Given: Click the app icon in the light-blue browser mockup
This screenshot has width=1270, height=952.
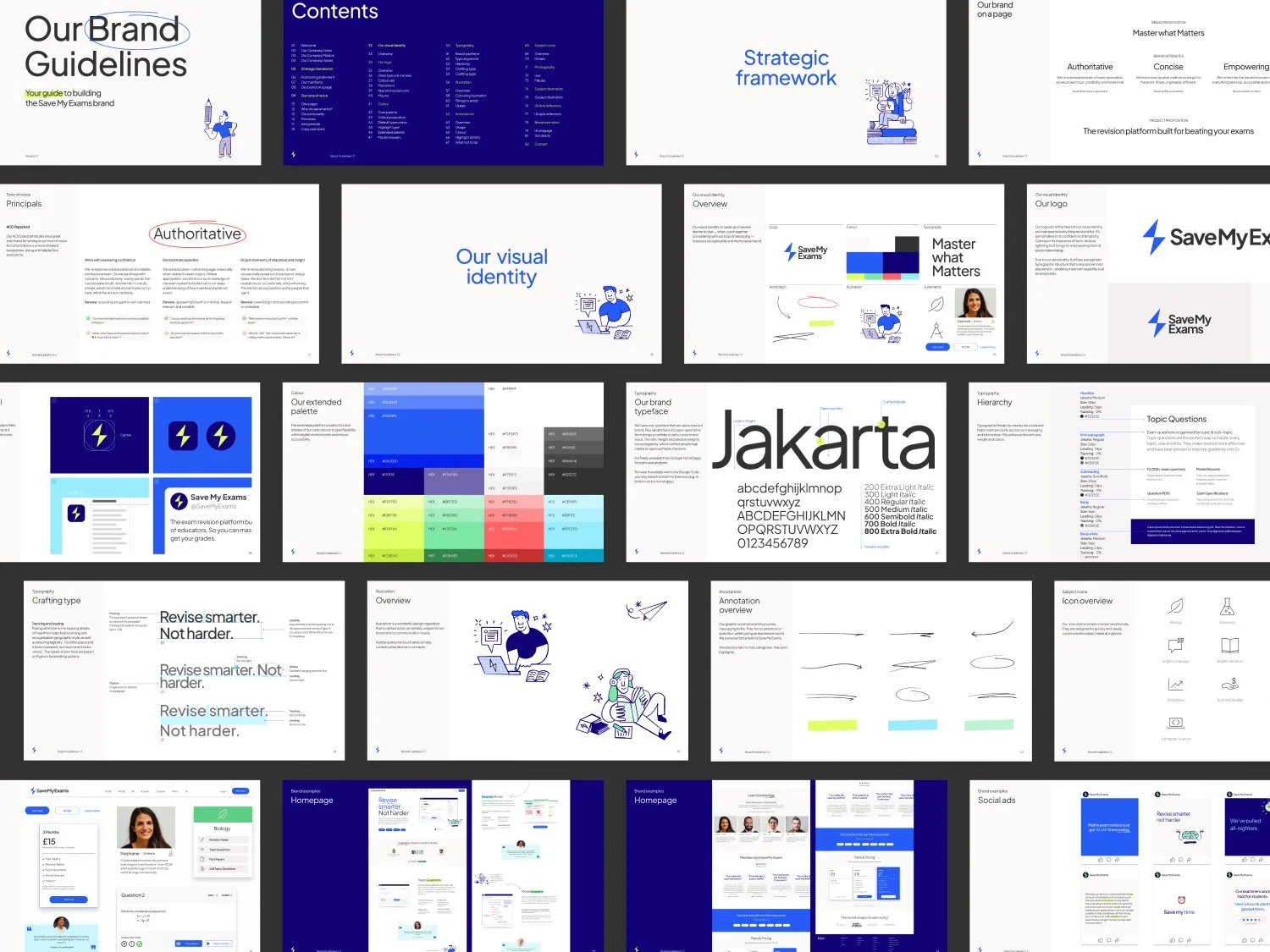Looking at the screenshot, I should [x=76, y=513].
